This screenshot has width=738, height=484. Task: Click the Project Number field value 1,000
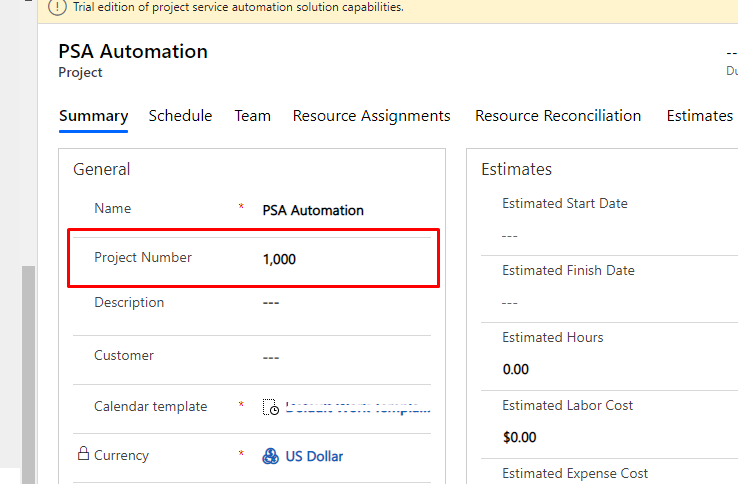tap(279, 259)
